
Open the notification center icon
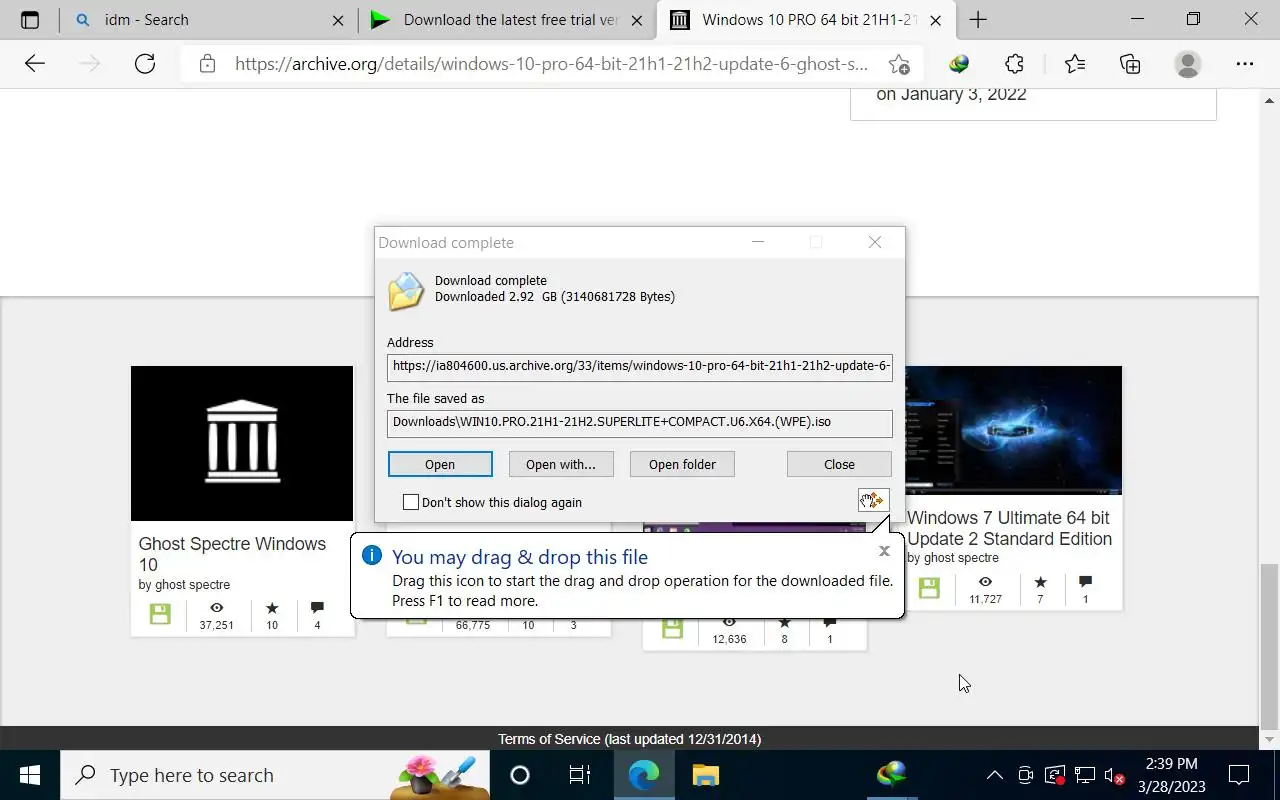click(x=1239, y=775)
